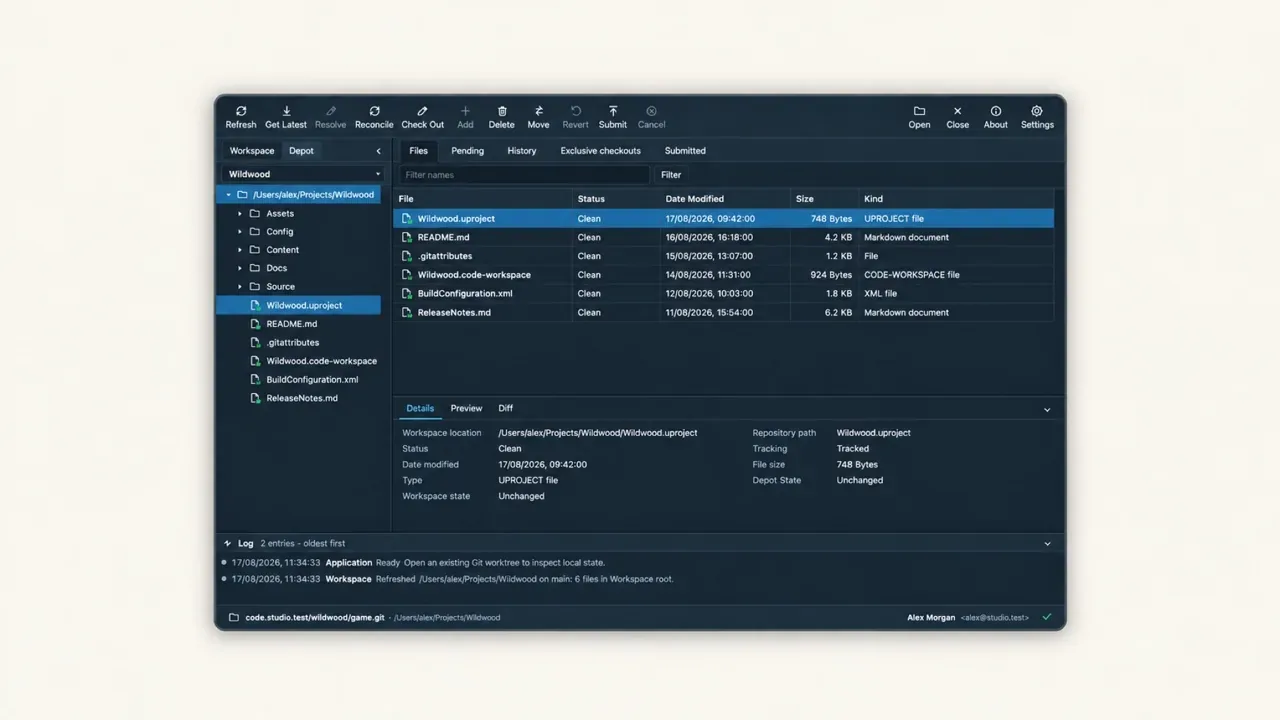Open the Submitted tab
This screenshot has height=720, width=1280.
tap(685, 151)
